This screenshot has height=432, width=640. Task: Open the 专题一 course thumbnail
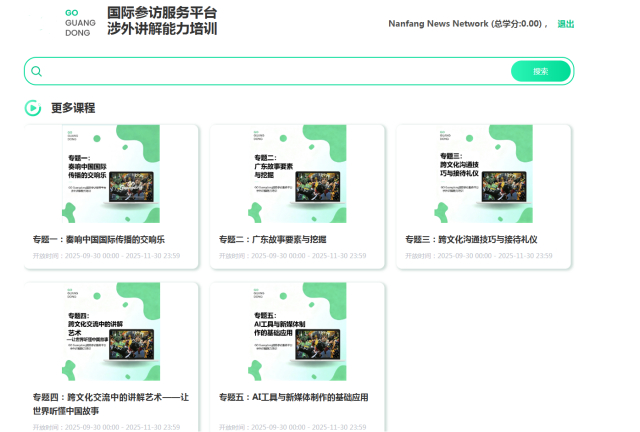click(111, 174)
